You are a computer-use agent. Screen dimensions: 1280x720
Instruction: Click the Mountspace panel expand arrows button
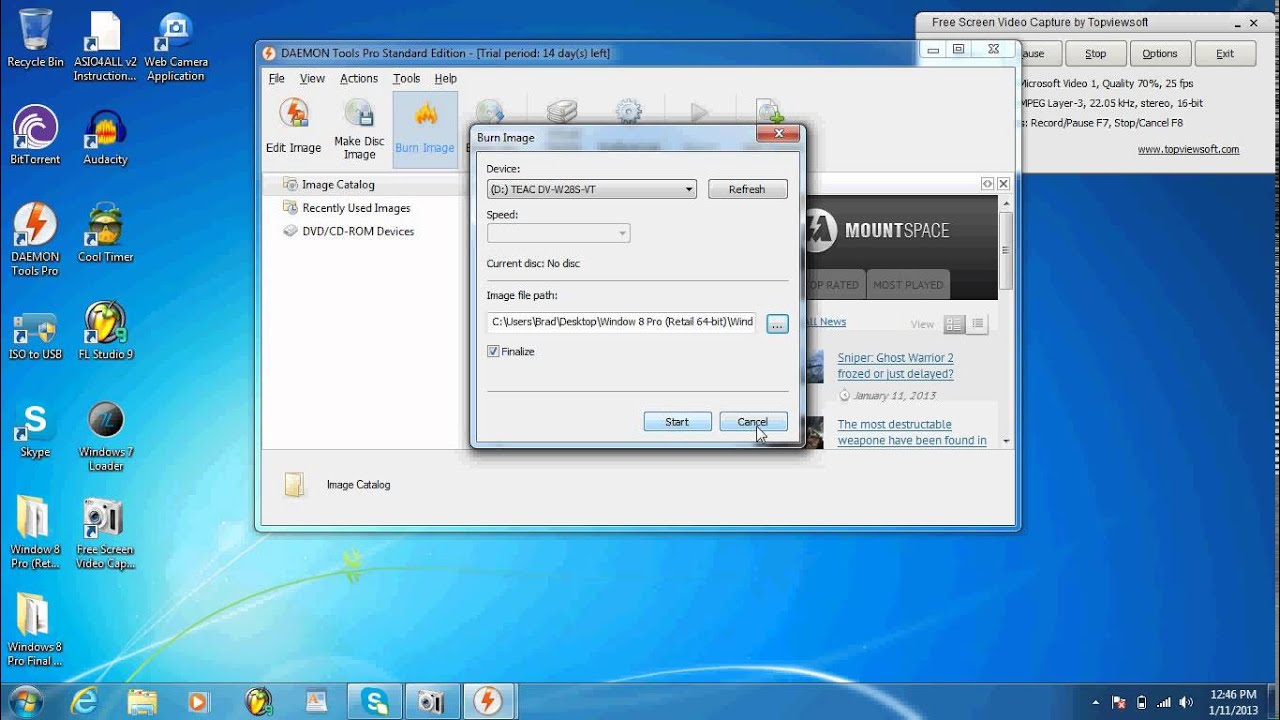pyautogui.click(x=987, y=184)
